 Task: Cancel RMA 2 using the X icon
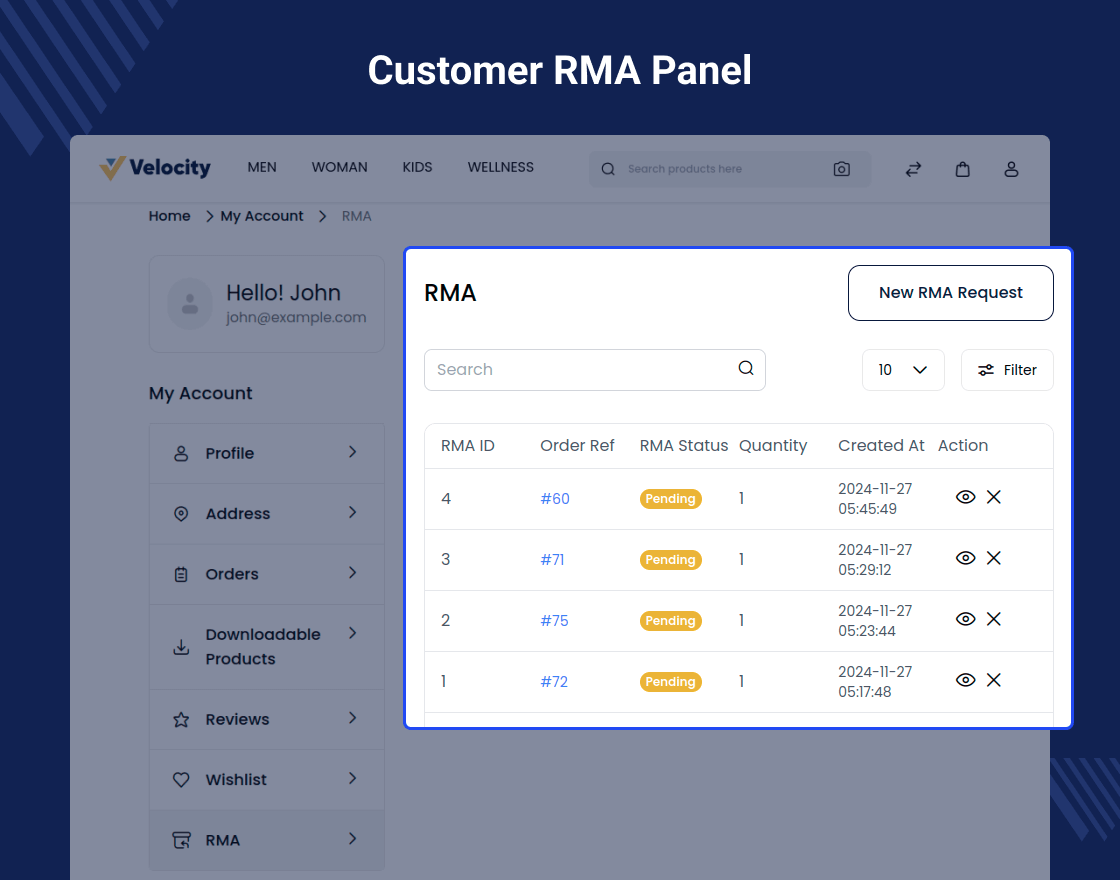point(993,619)
